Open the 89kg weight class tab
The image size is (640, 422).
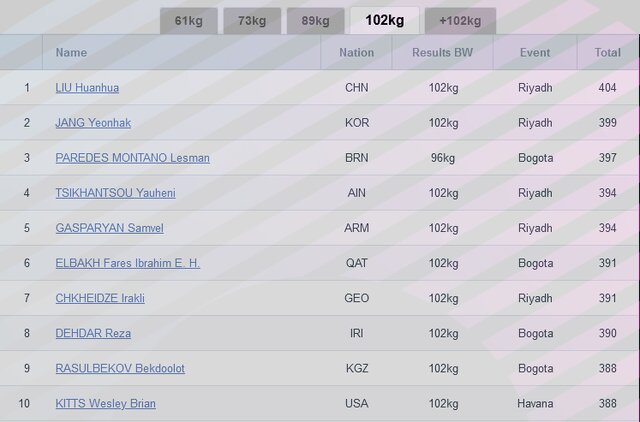(316, 21)
